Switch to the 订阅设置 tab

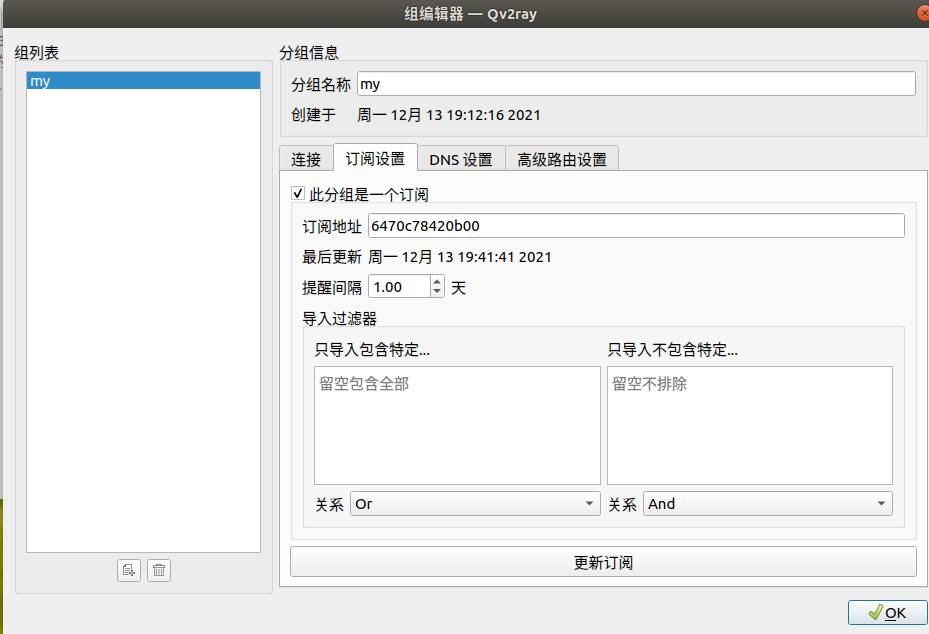tap(375, 158)
